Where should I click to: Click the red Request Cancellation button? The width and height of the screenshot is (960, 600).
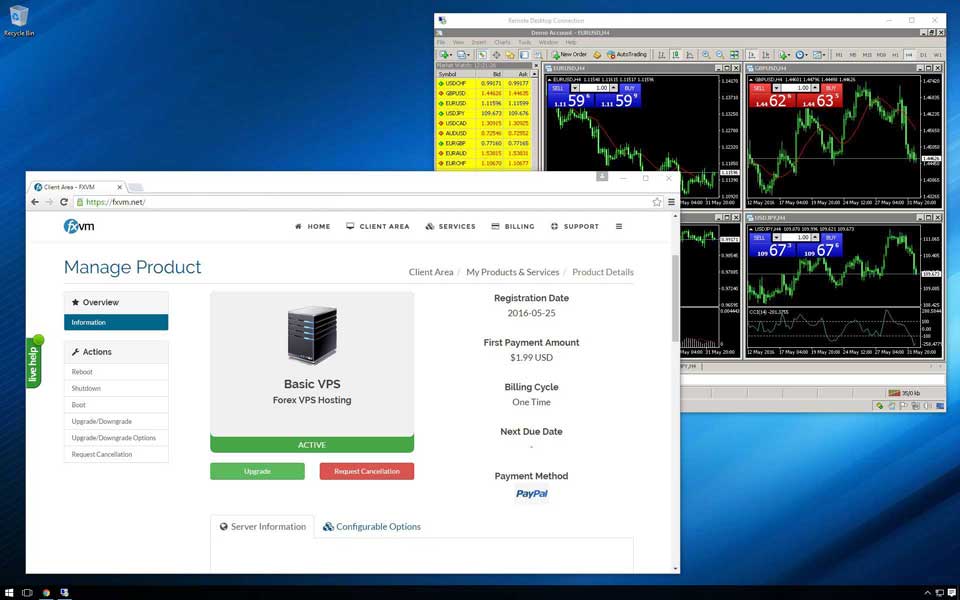(366, 471)
